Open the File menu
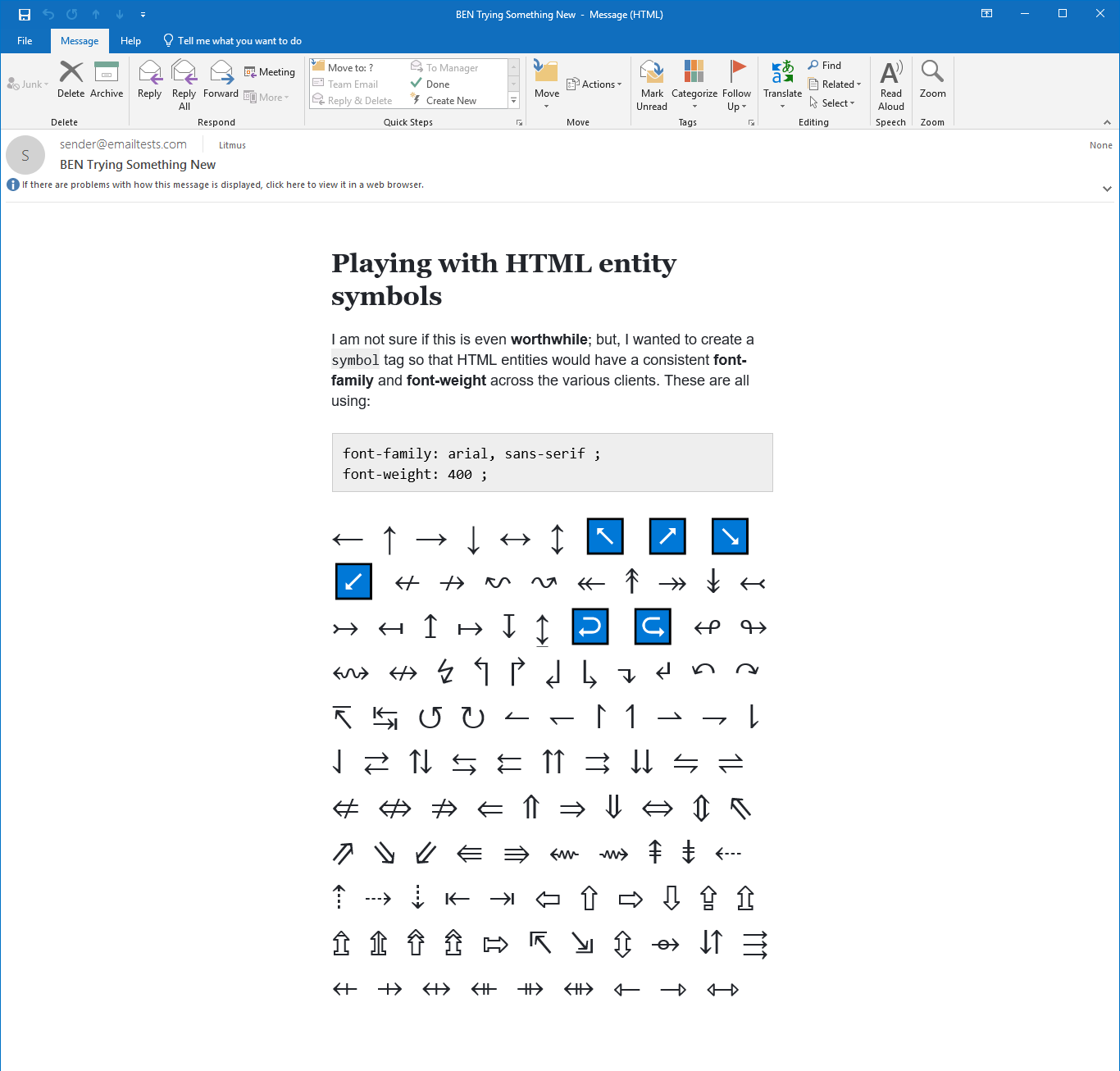1120x1071 pixels. [25, 41]
